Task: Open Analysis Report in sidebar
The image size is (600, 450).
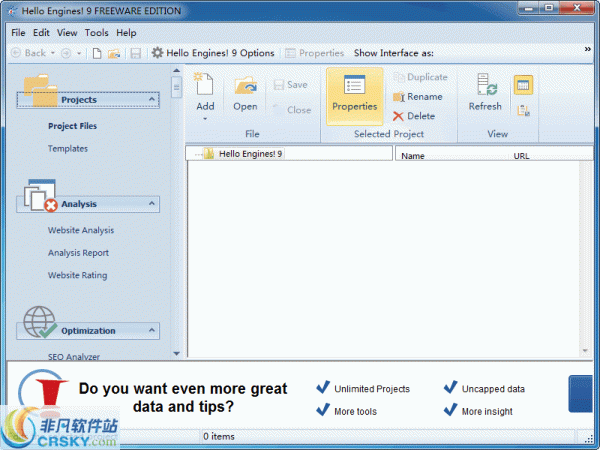Action: pos(78,253)
